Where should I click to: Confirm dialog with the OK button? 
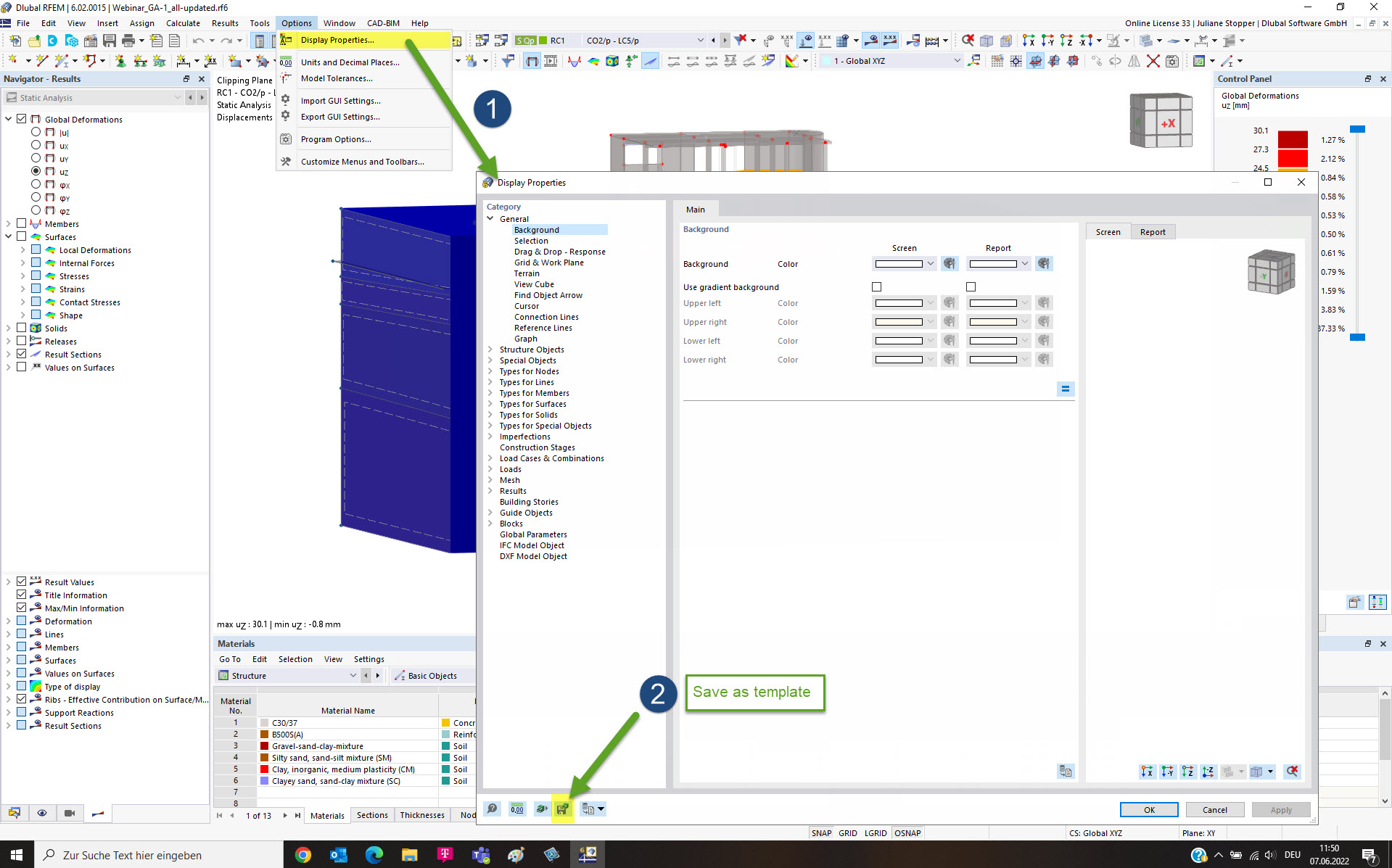coord(1148,809)
